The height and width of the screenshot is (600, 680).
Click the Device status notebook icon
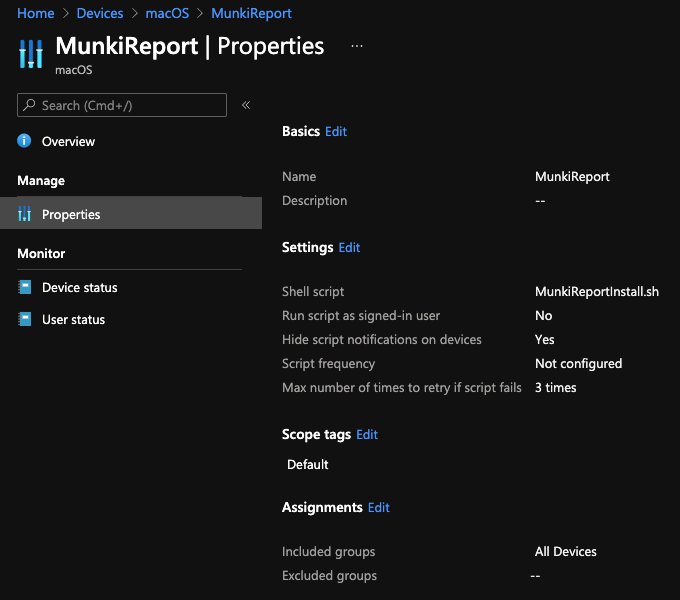pyautogui.click(x=25, y=287)
